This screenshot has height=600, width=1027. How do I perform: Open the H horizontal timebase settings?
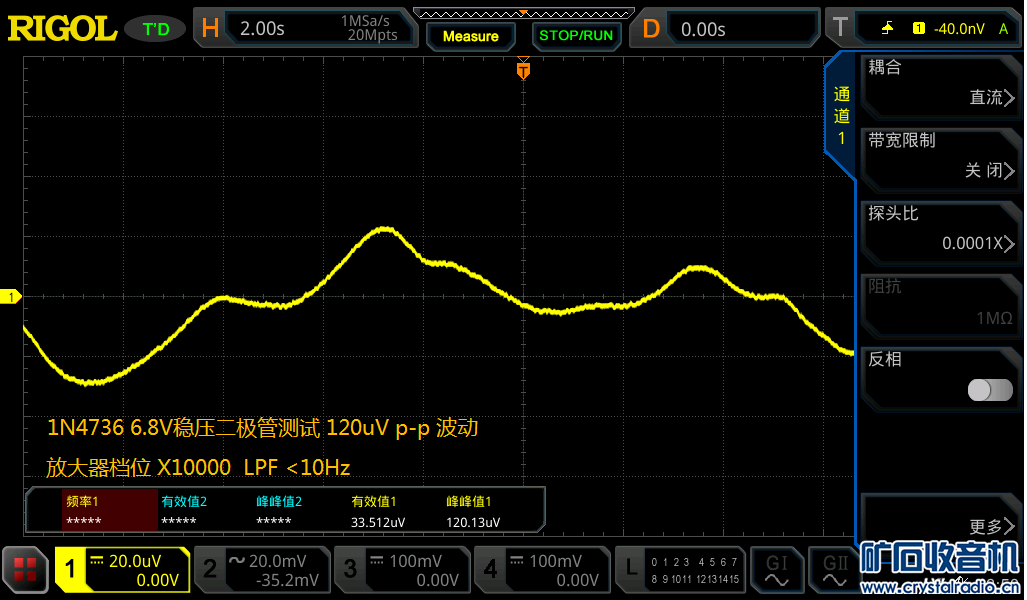(210, 28)
